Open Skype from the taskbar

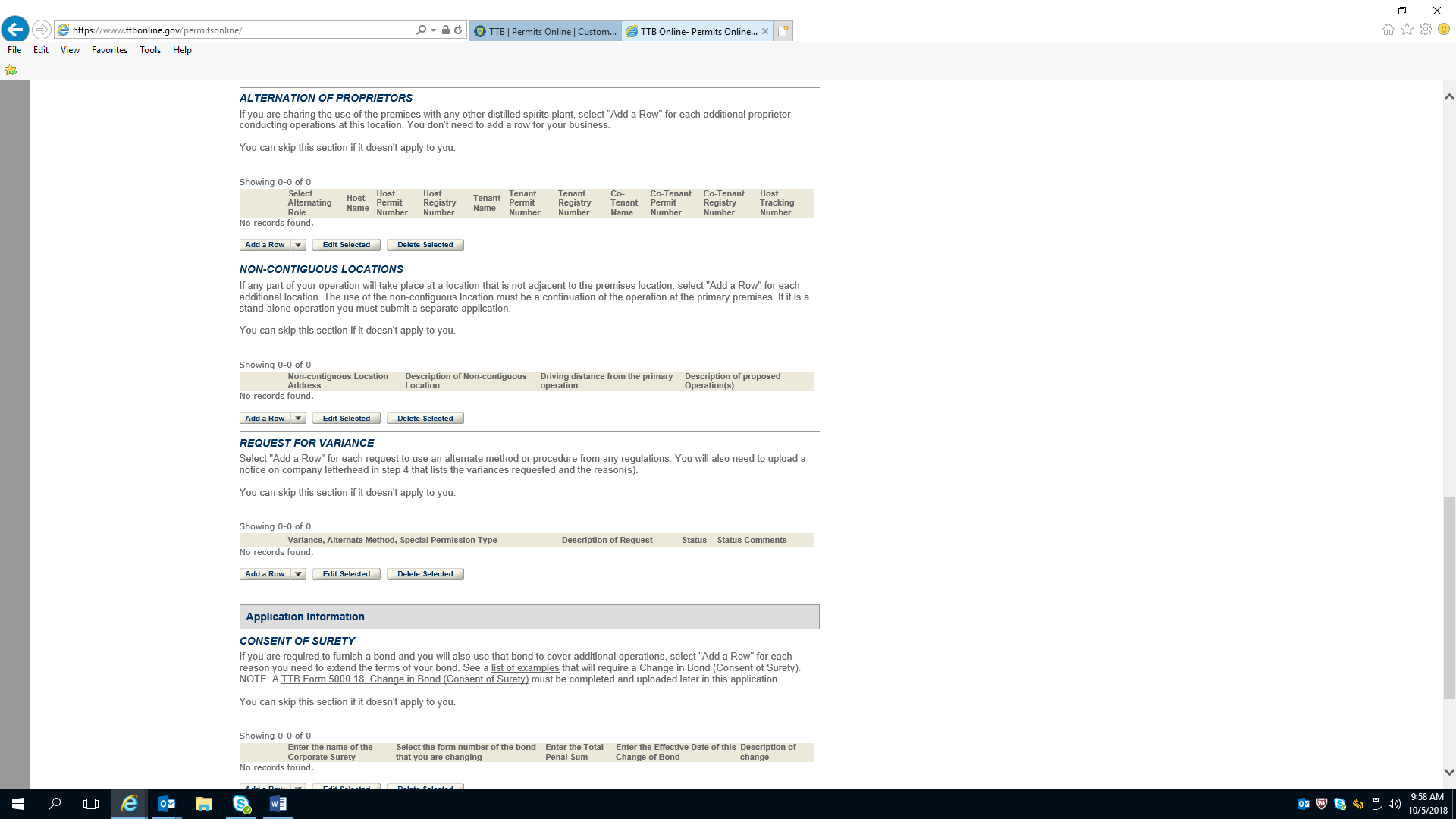[x=241, y=804]
